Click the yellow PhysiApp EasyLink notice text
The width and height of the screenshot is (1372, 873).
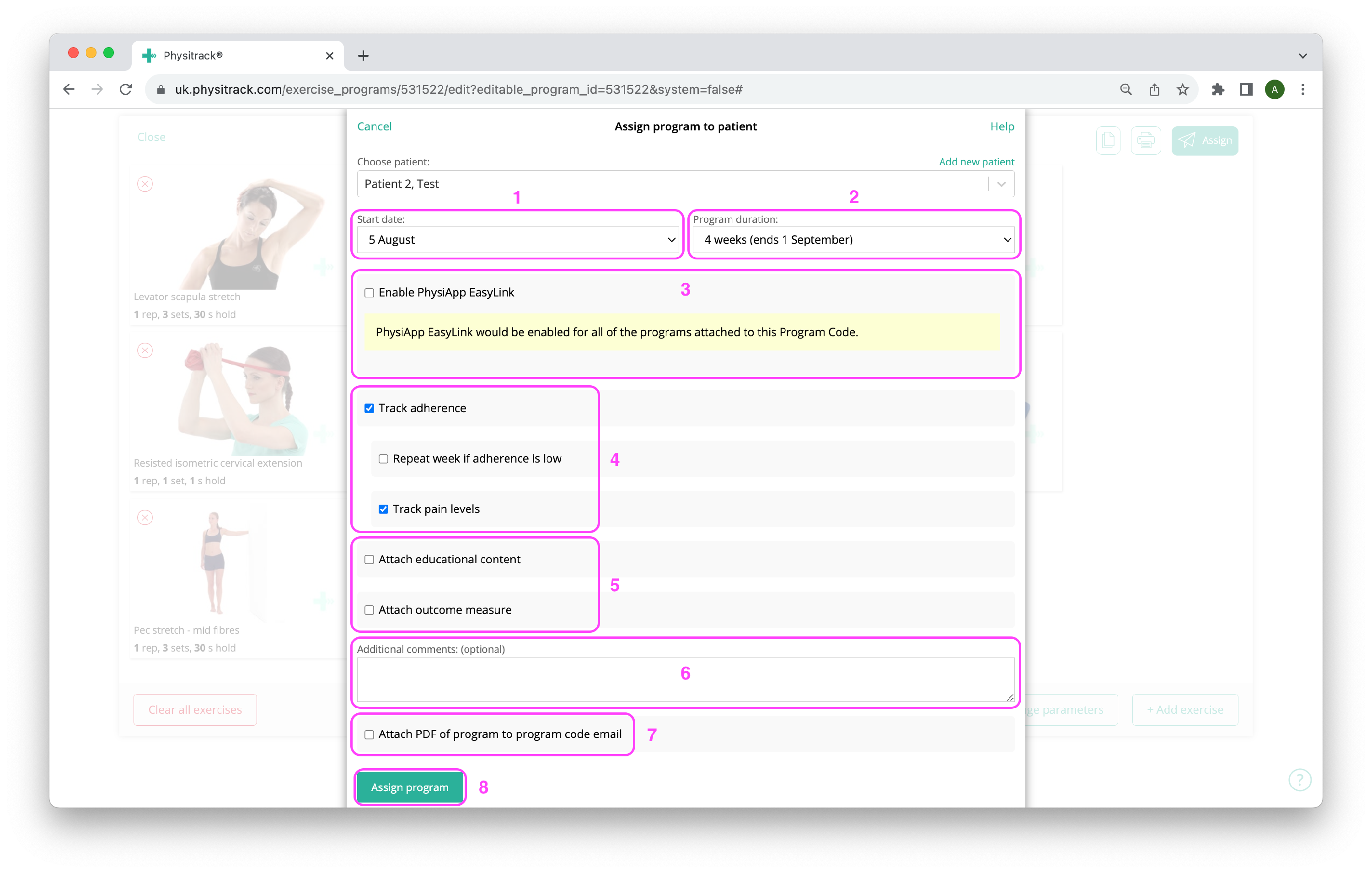616,332
